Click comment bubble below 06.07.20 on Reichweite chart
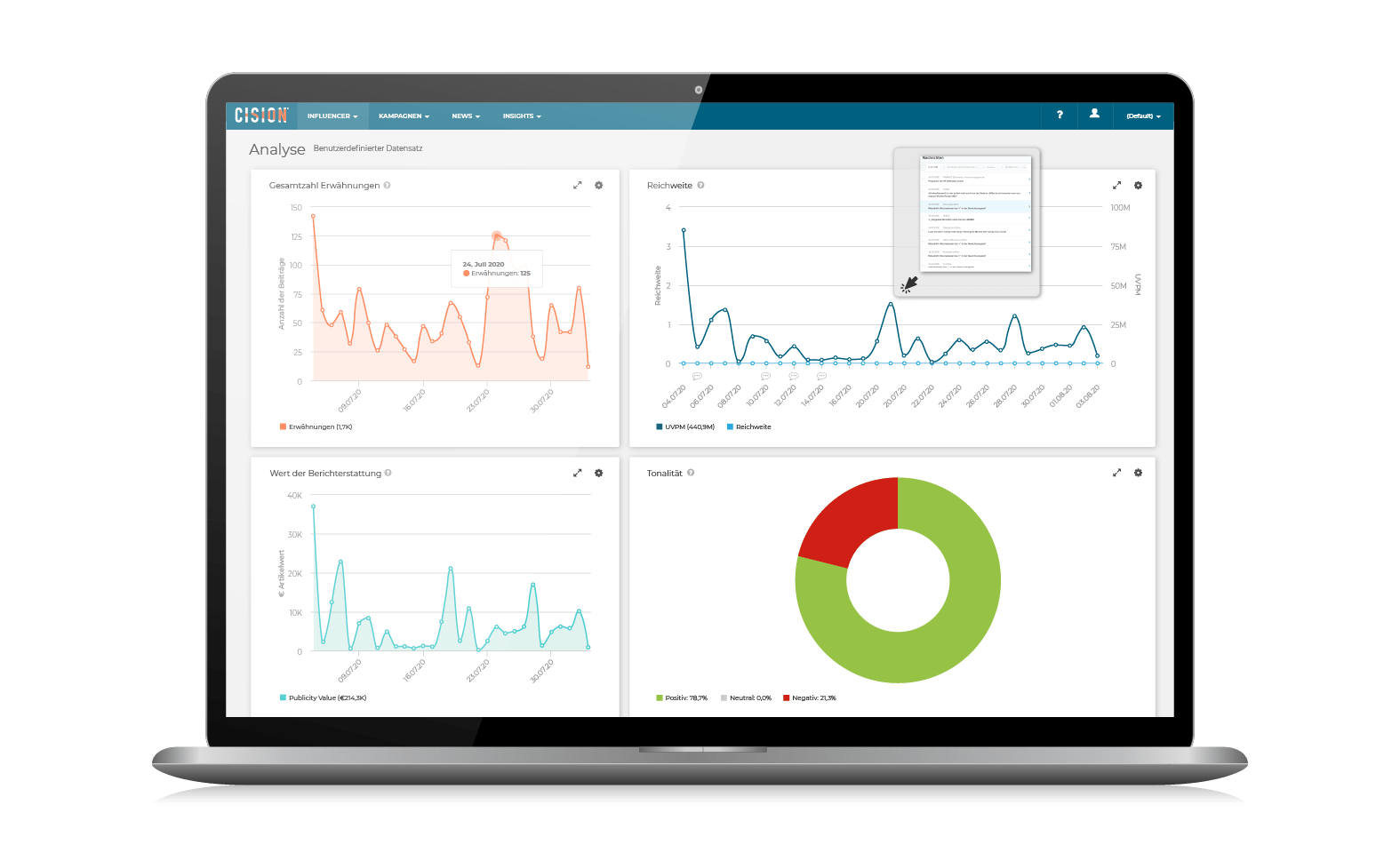 pos(697,376)
